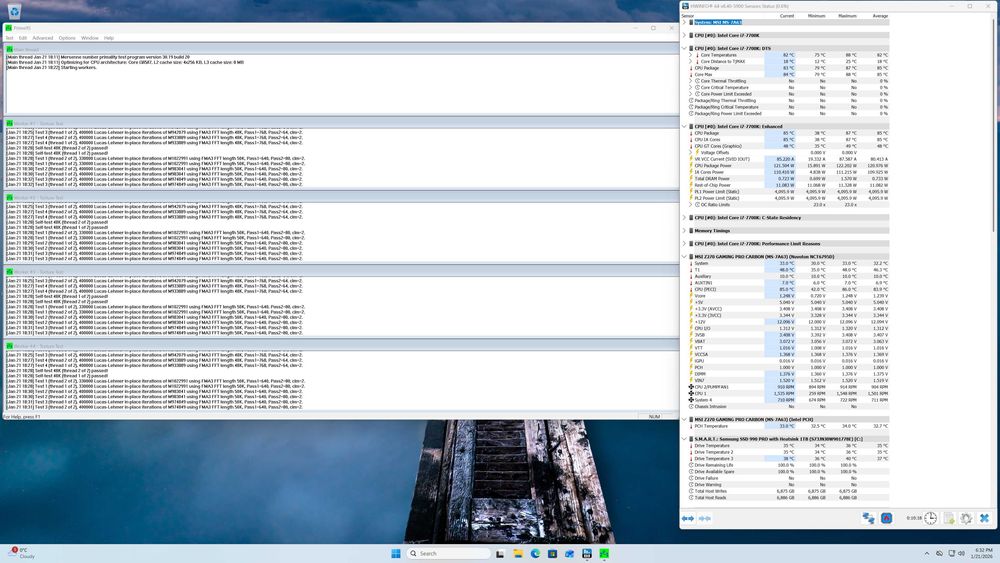
Task: Expand the Core Temperatures row
Action: point(690,55)
